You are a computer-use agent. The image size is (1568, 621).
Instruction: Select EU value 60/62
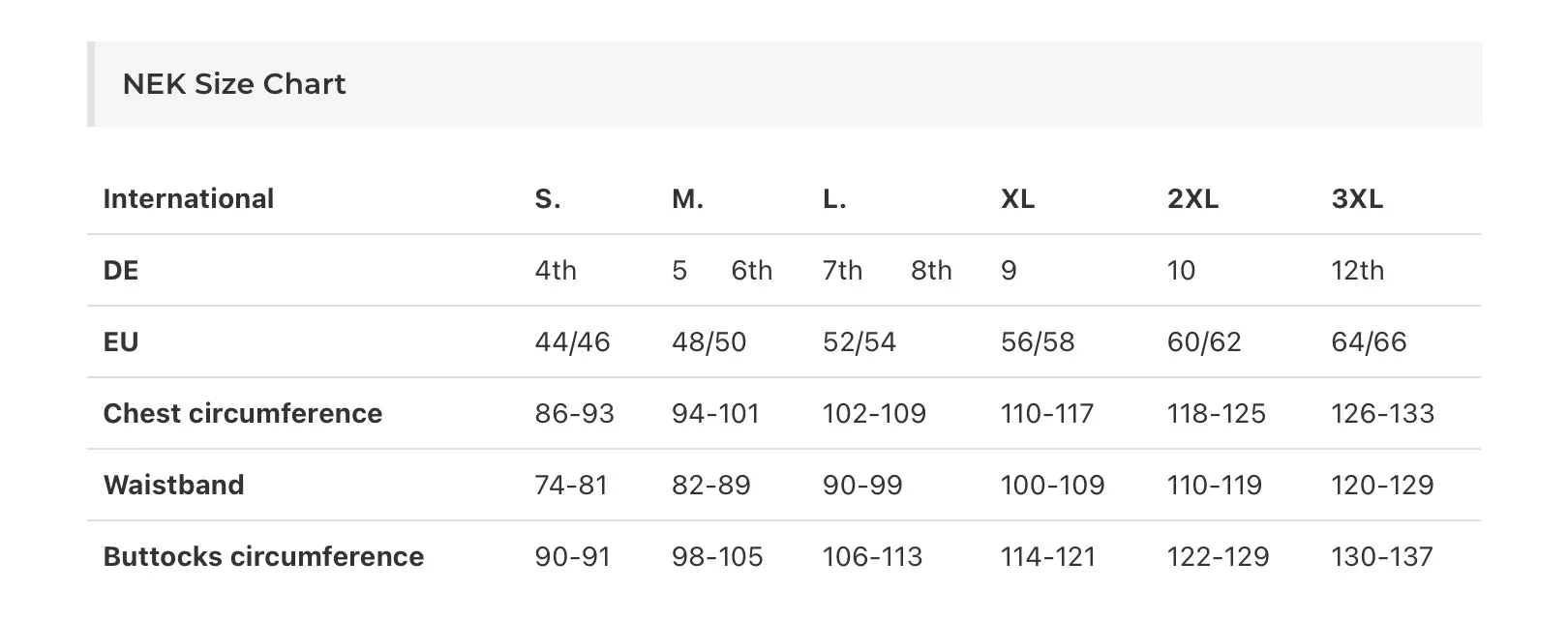[1204, 341]
